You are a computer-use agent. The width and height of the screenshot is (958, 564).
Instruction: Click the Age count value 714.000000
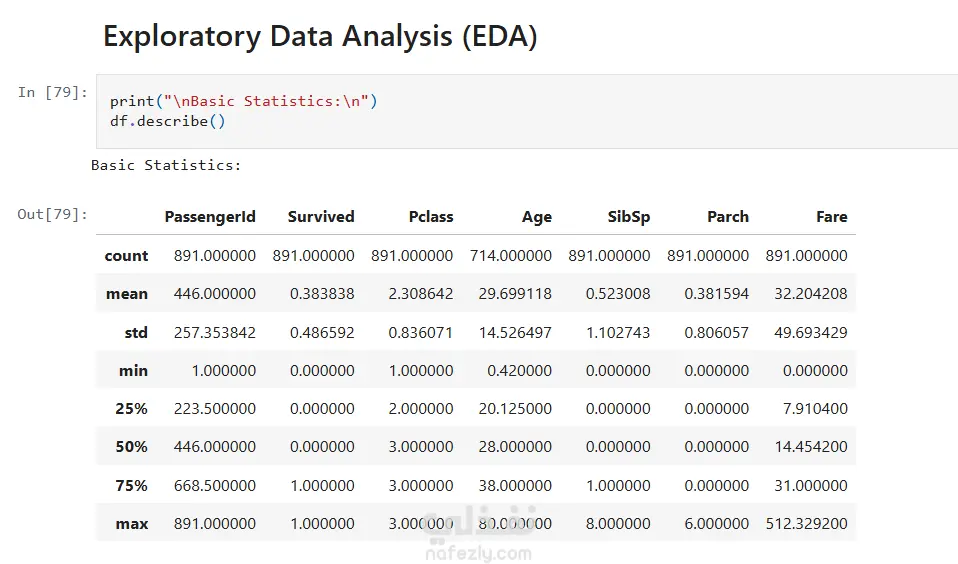pyautogui.click(x=511, y=256)
